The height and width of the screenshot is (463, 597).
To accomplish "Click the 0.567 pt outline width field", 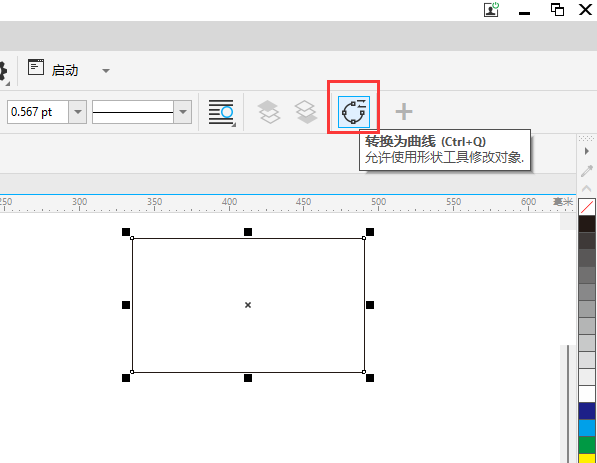I will [x=38, y=112].
